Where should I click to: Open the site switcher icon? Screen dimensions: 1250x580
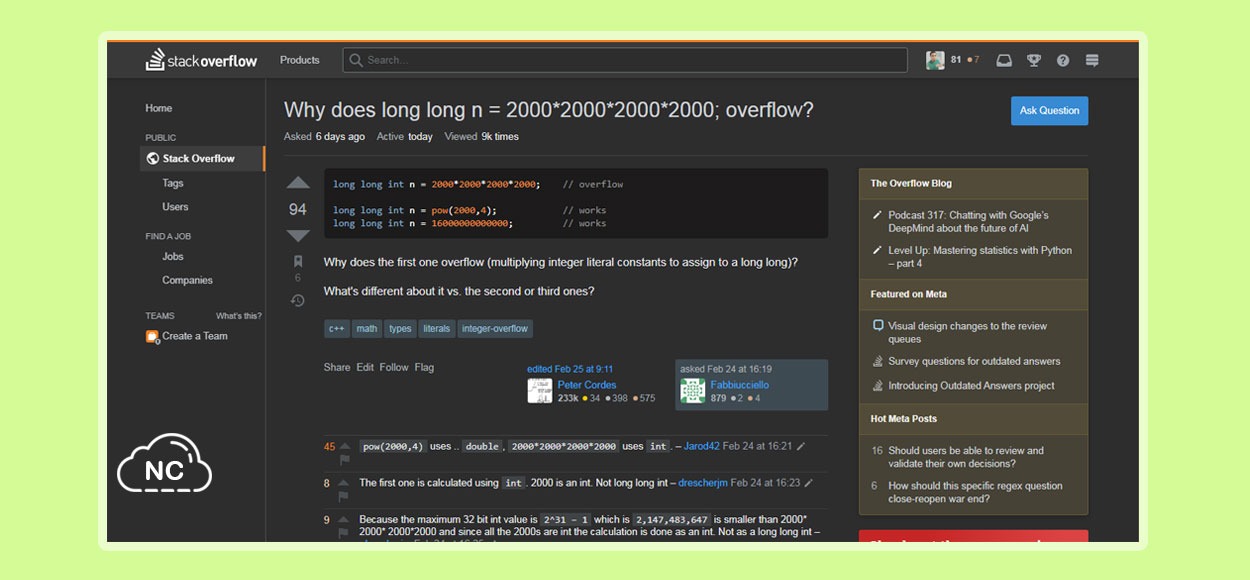pyautogui.click(x=1092, y=60)
